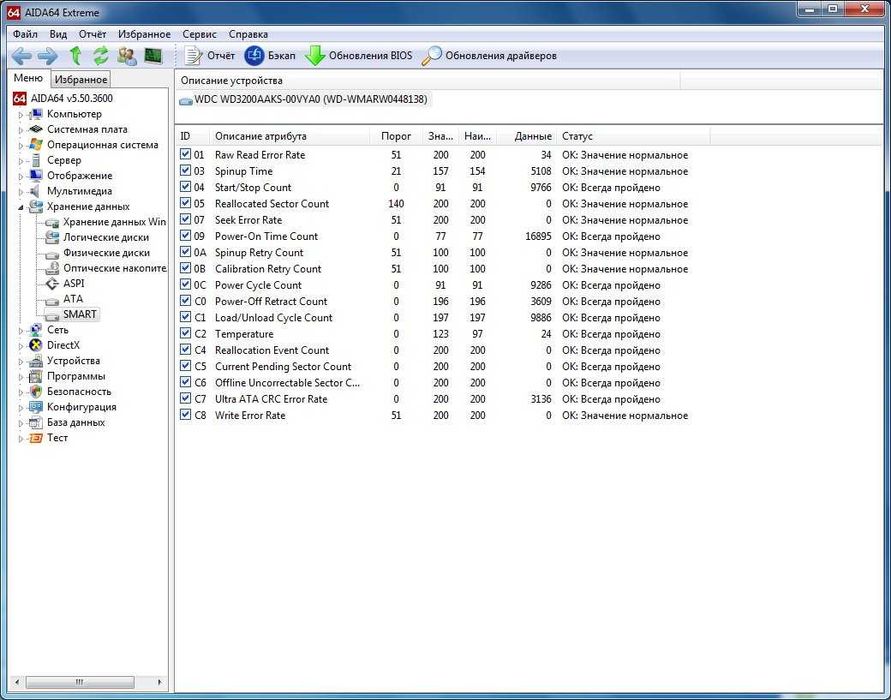Click the sidebar horizontal scrollbar thumb

(80, 682)
